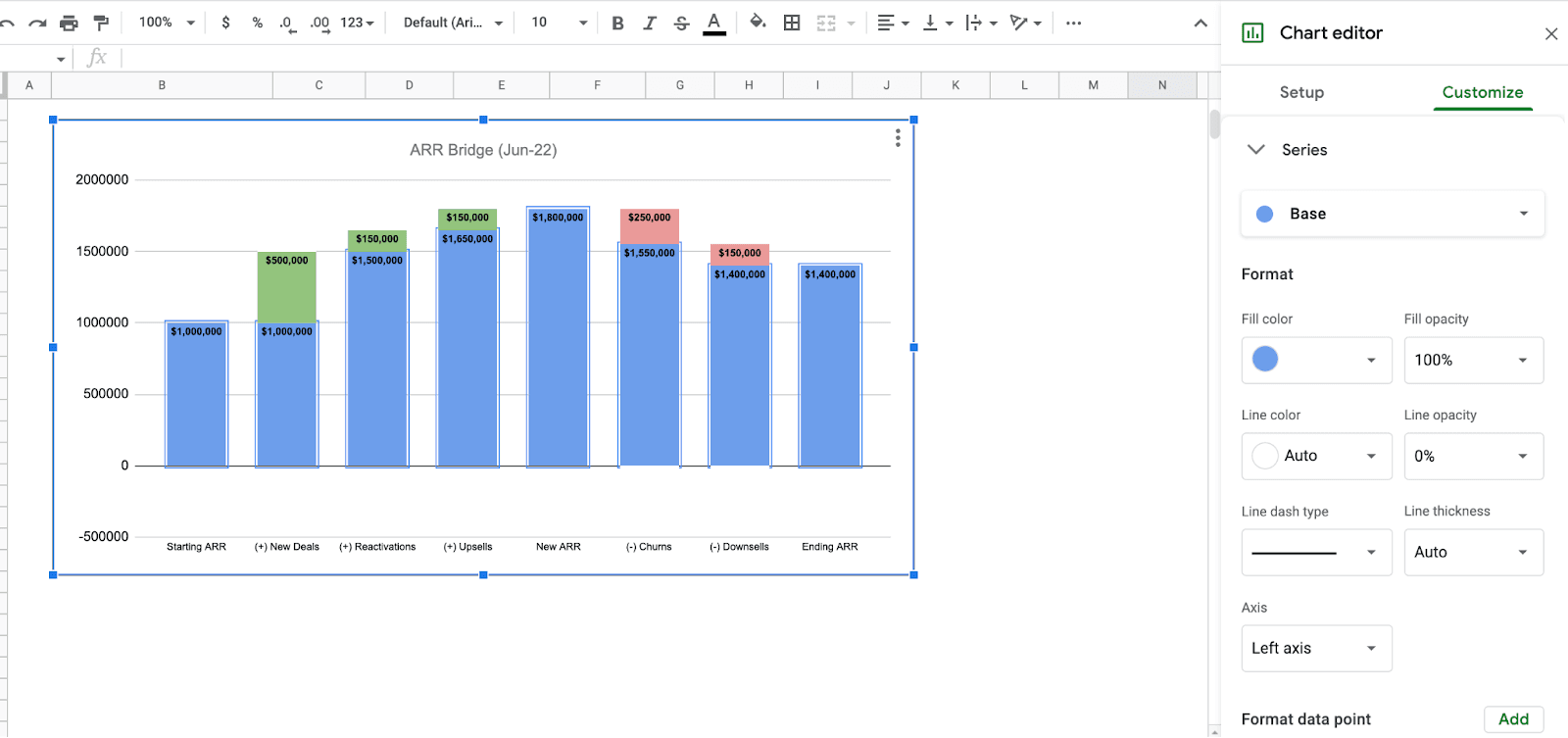Image resolution: width=1568 pixels, height=738 pixels.
Task: Open the borders tool
Action: [x=792, y=23]
